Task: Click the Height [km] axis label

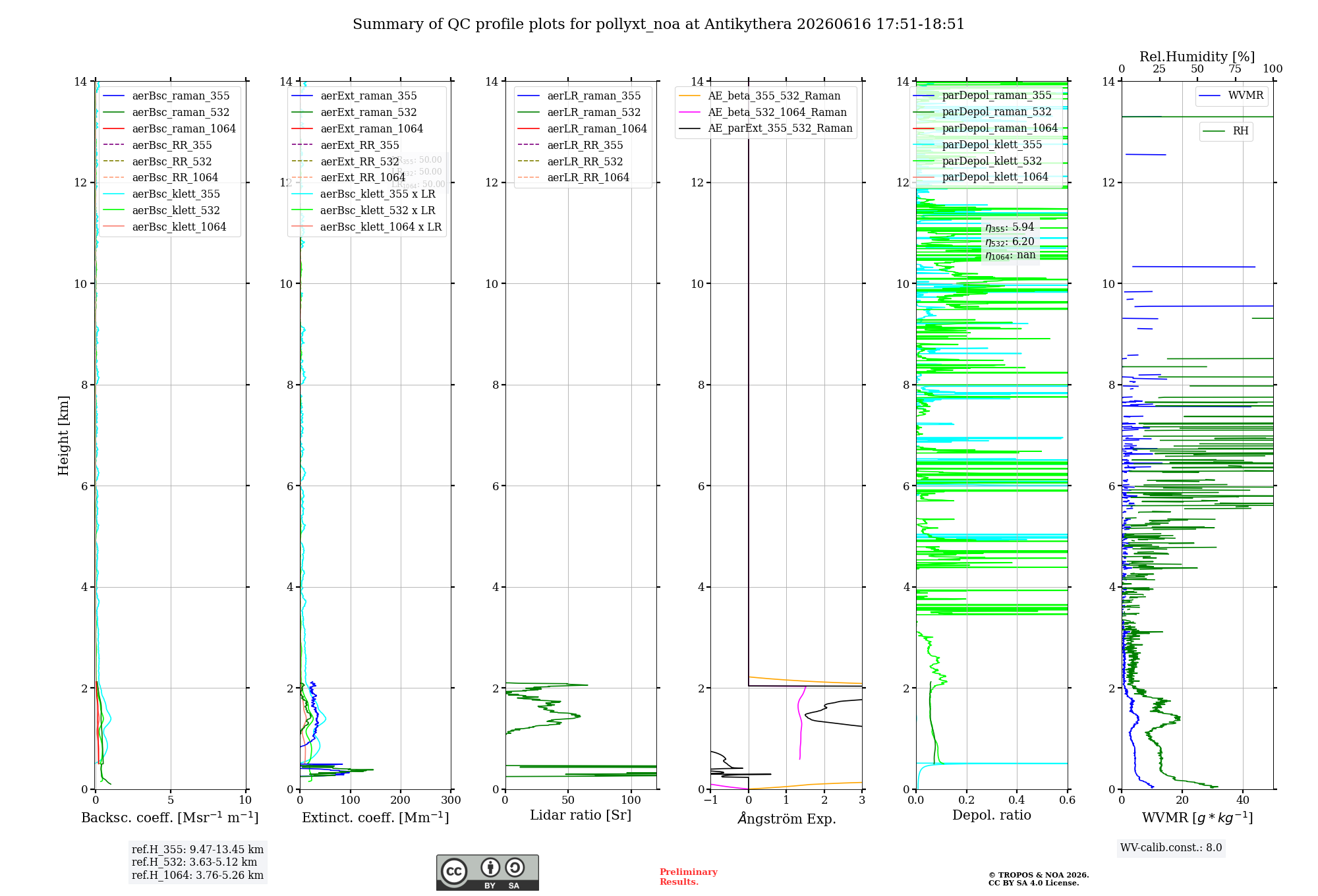Action: 63,435
